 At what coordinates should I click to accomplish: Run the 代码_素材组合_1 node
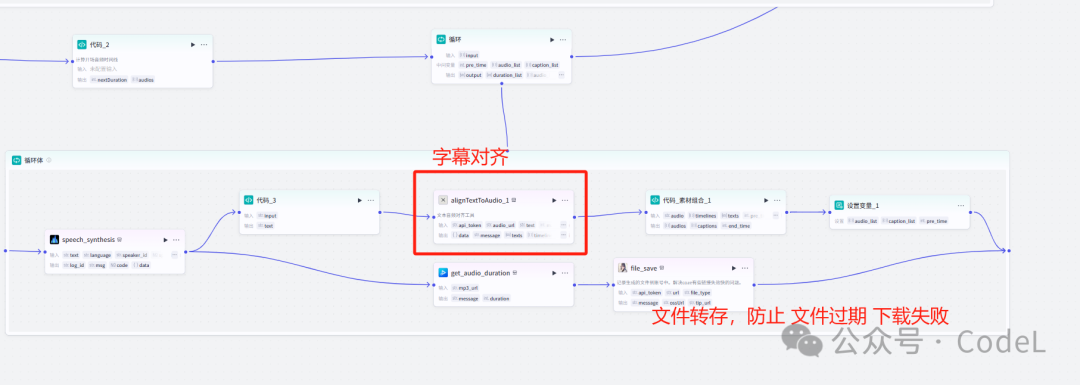[766, 200]
